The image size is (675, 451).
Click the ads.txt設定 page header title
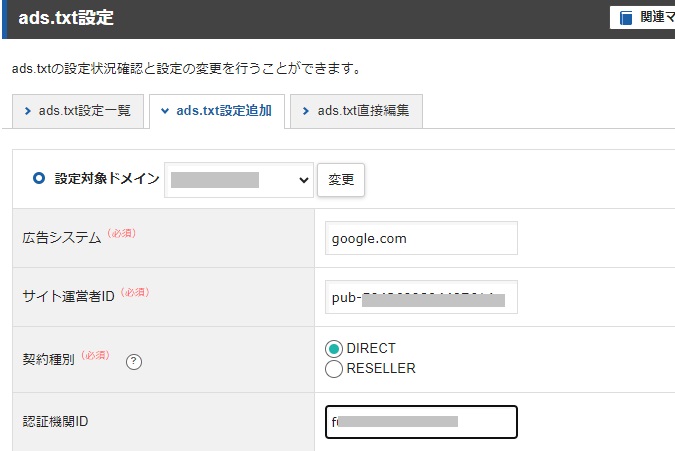pos(66,18)
